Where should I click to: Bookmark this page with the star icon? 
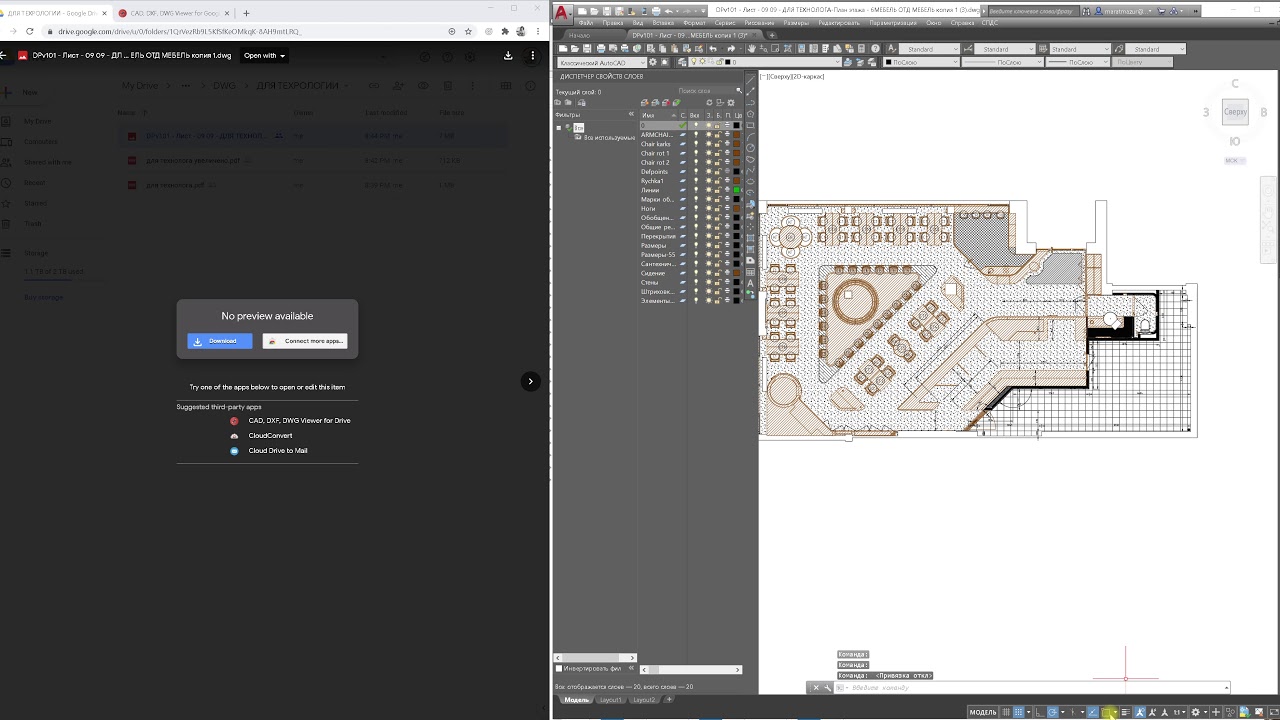tap(468, 32)
